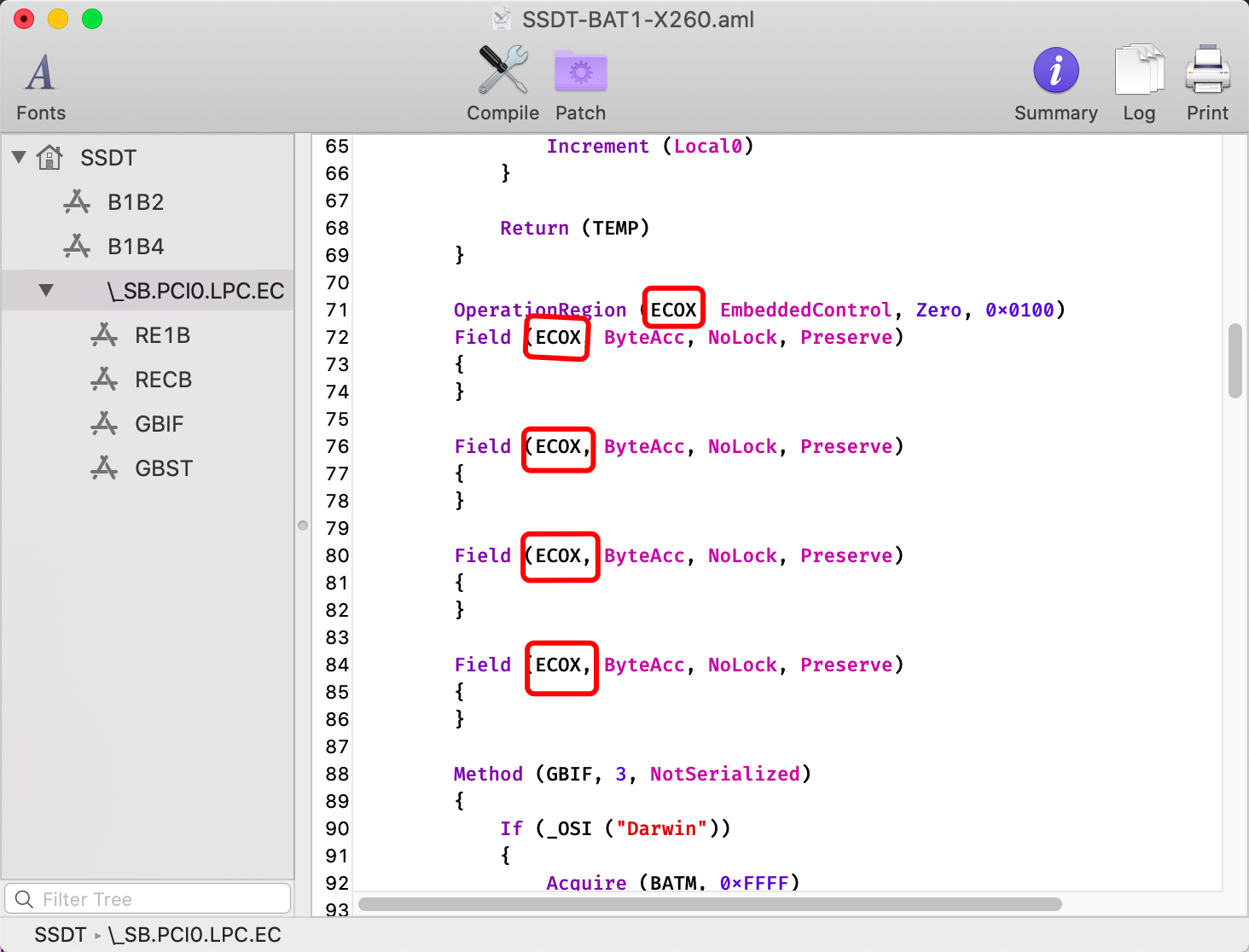This screenshot has height=952, width=1249.
Task: Click the 0x0100 value on line 71
Action: click(x=1020, y=310)
